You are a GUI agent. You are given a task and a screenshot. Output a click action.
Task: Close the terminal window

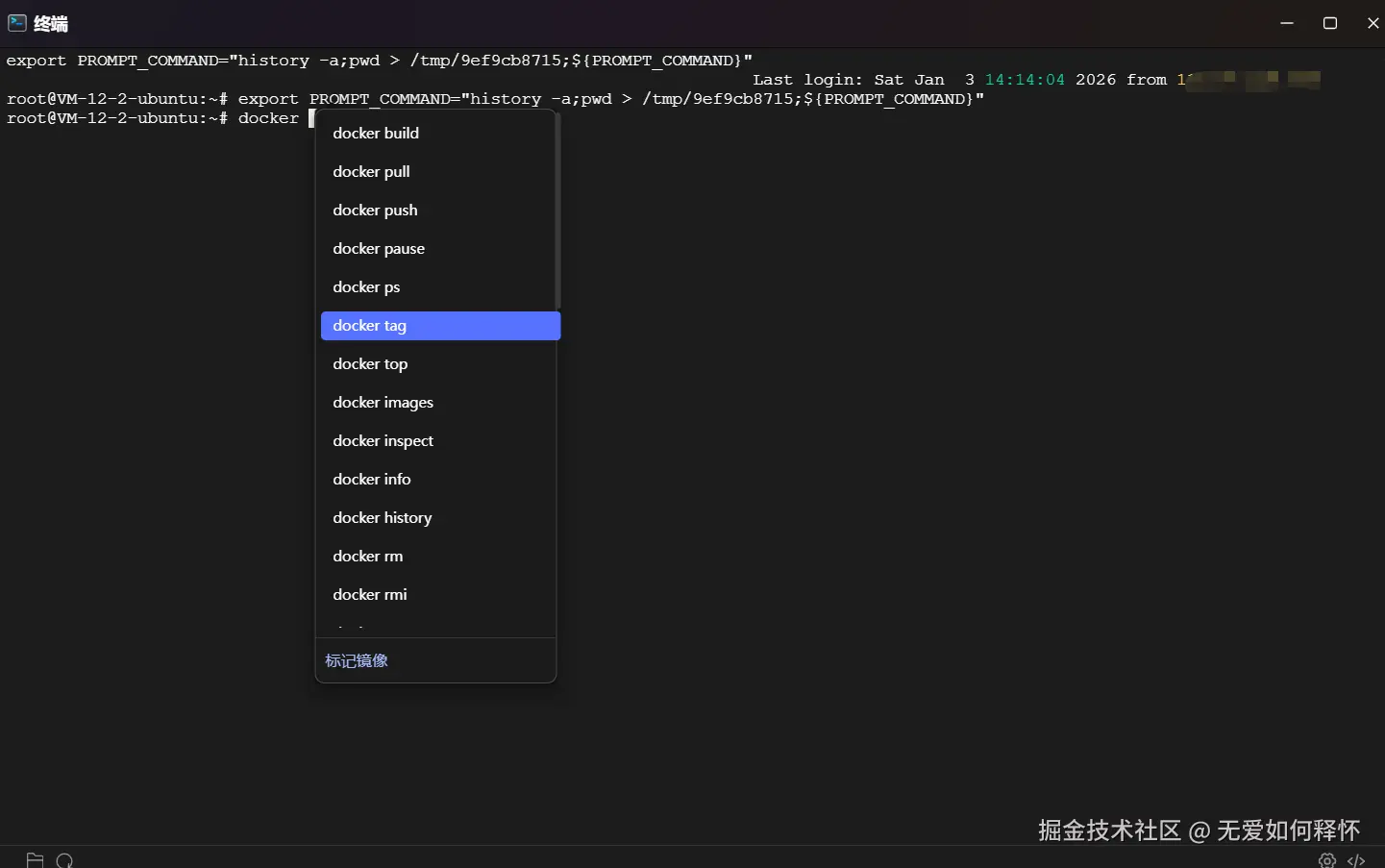[1373, 23]
